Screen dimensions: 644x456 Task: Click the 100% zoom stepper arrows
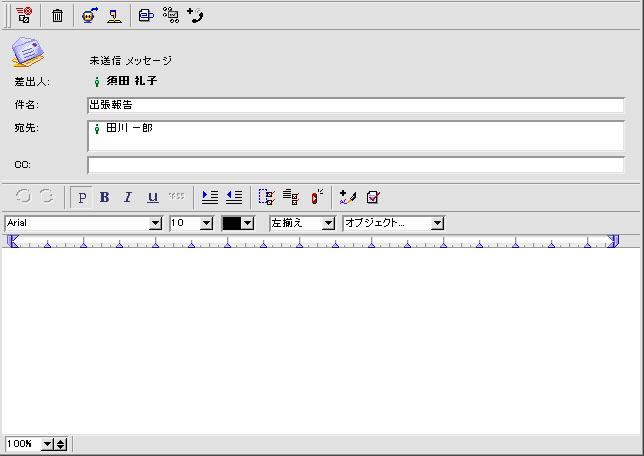[x=61, y=444]
